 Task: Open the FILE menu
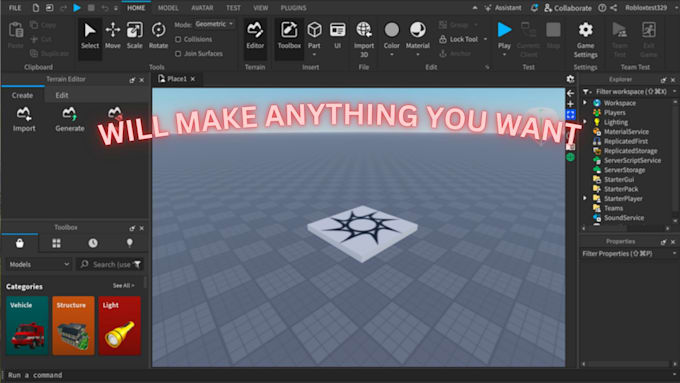click(15, 8)
